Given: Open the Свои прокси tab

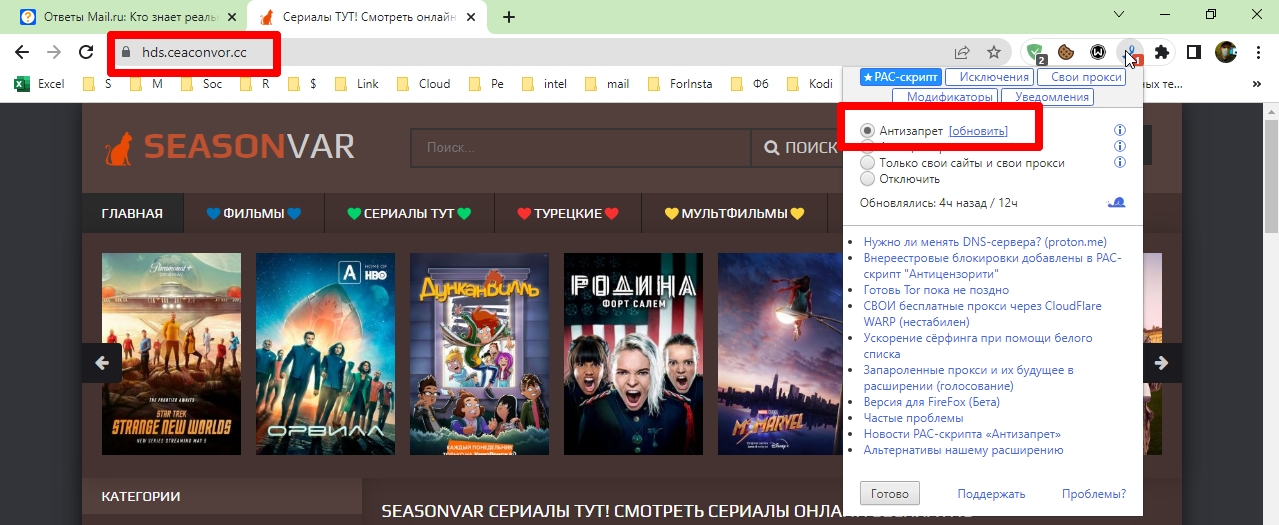Looking at the screenshot, I should tap(1080, 77).
